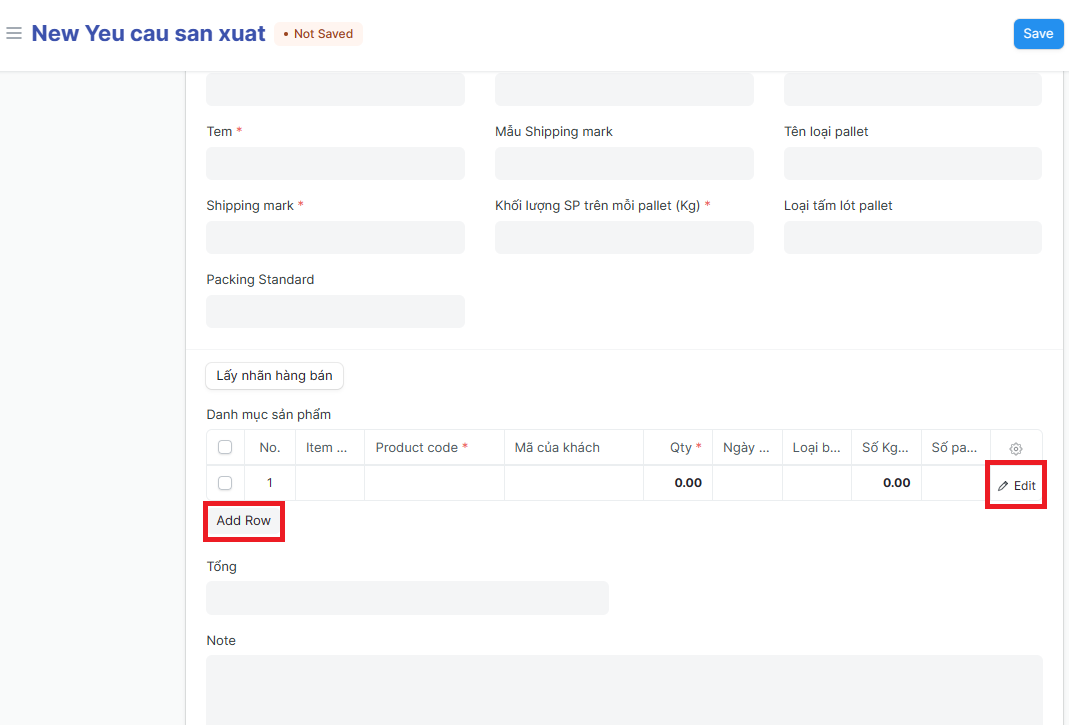
Task: Click the Edit pencil icon on row 1
Action: (1004, 486)
